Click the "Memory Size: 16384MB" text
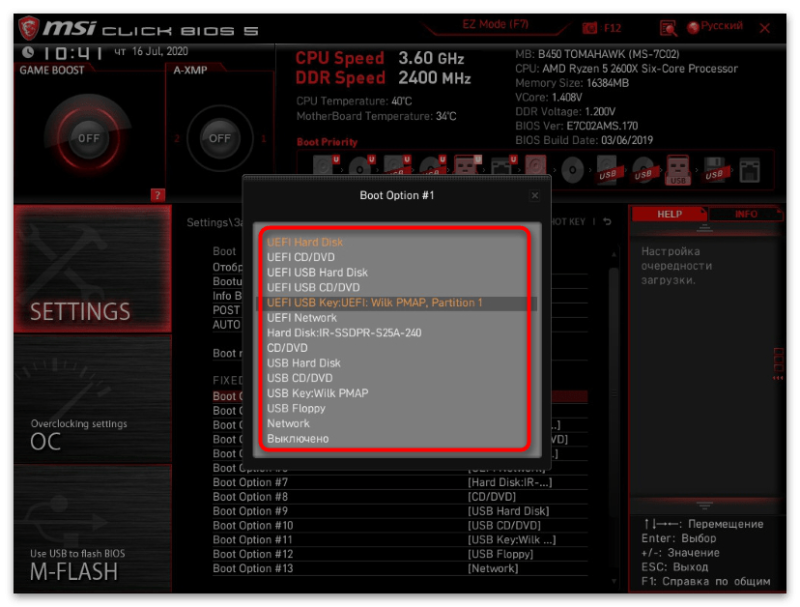800x607 pixels. [x=572, y=83]
